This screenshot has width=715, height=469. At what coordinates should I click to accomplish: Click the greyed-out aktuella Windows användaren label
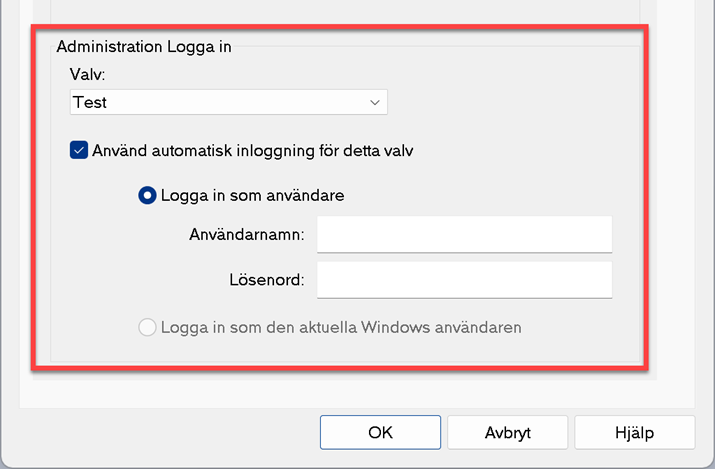click(341, 327)
